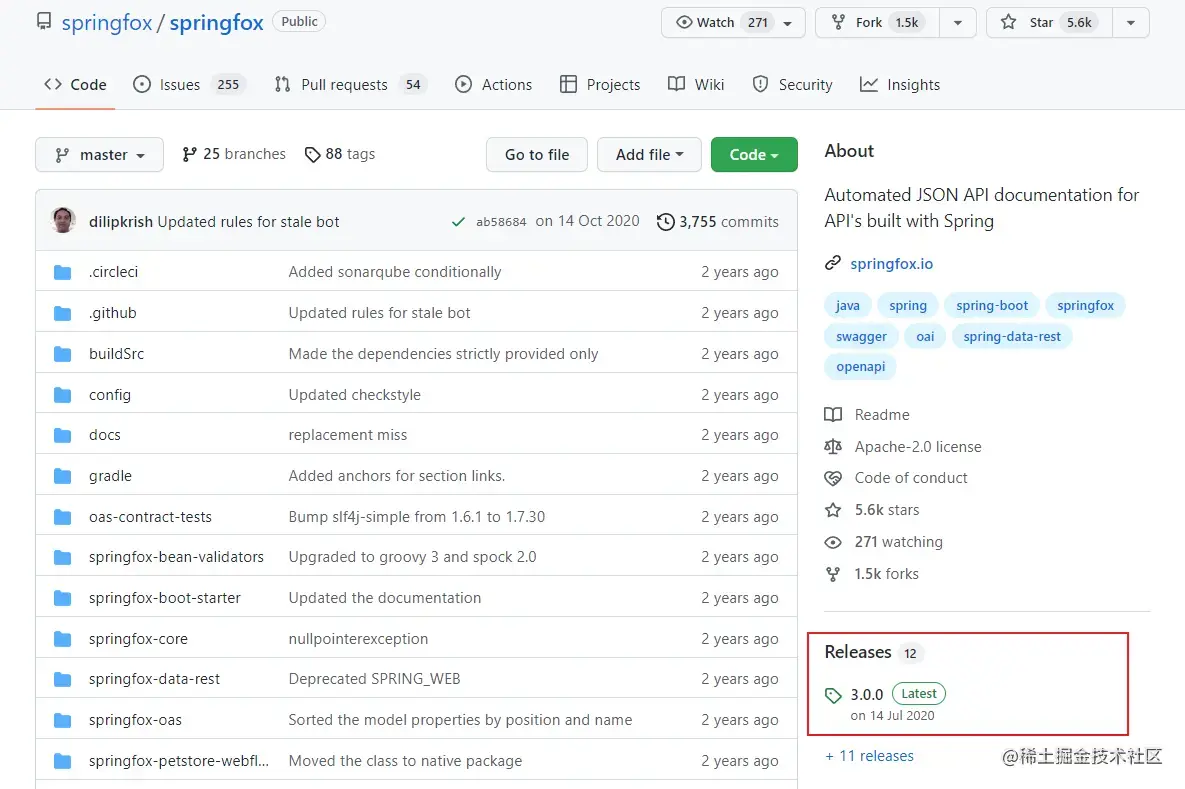
Task: Open the buildSrc folder icon
Action: click(63, 354)
